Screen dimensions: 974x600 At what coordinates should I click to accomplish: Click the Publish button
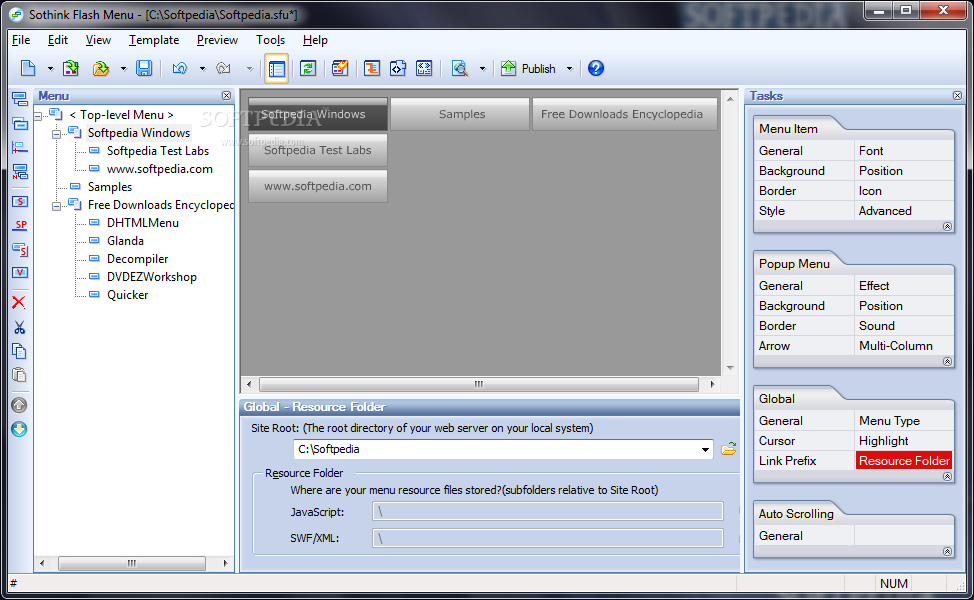pos(529,68)
